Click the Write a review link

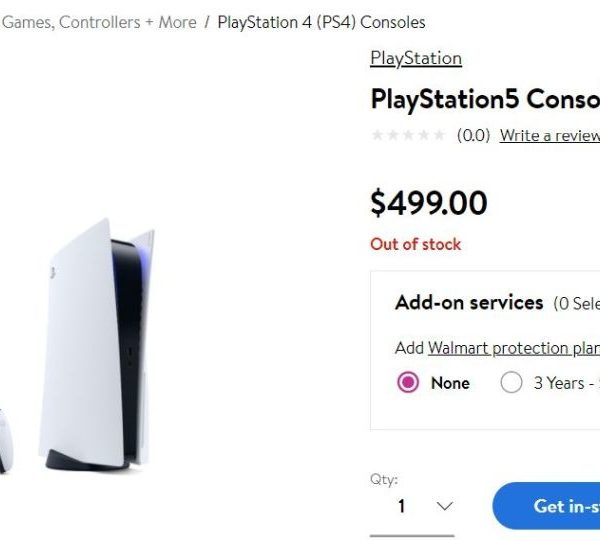point(549,136)
